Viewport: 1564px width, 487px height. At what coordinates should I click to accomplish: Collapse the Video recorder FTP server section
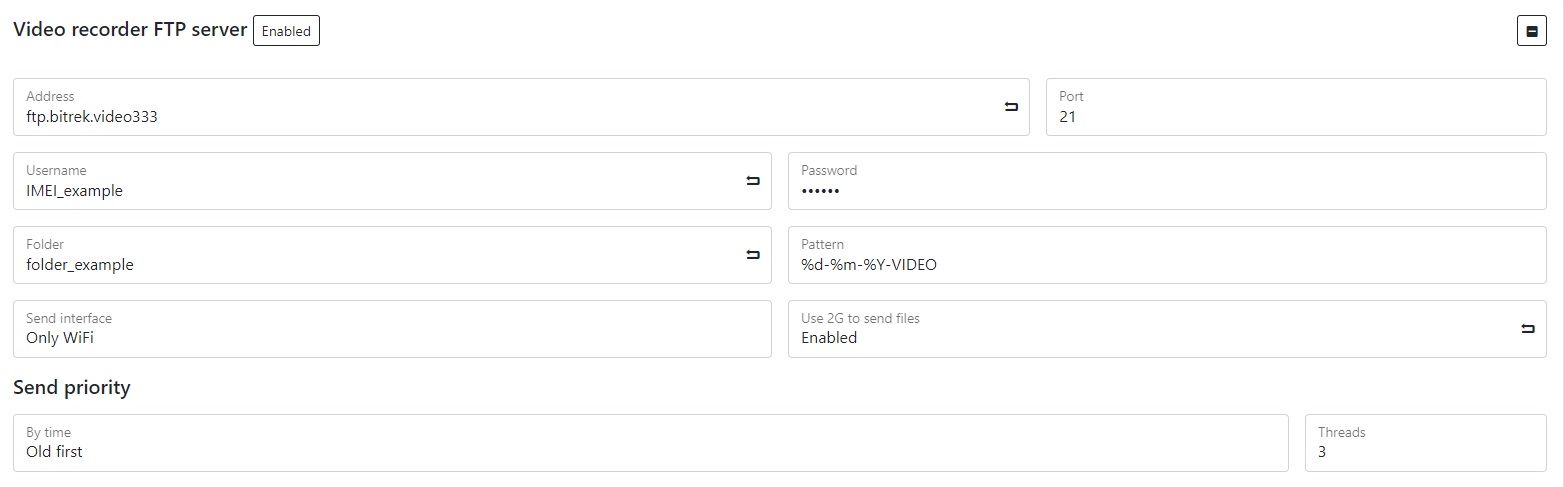pos(1531,32)
